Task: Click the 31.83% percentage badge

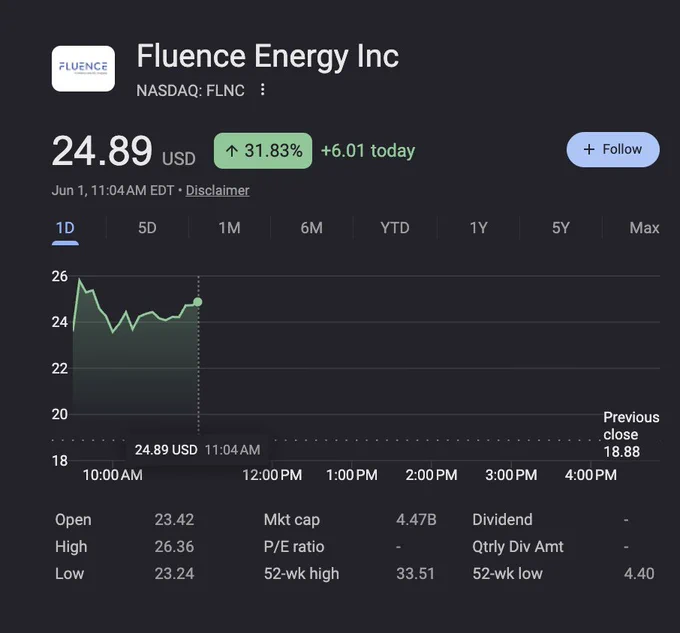Action: click(x=263, y=151)
